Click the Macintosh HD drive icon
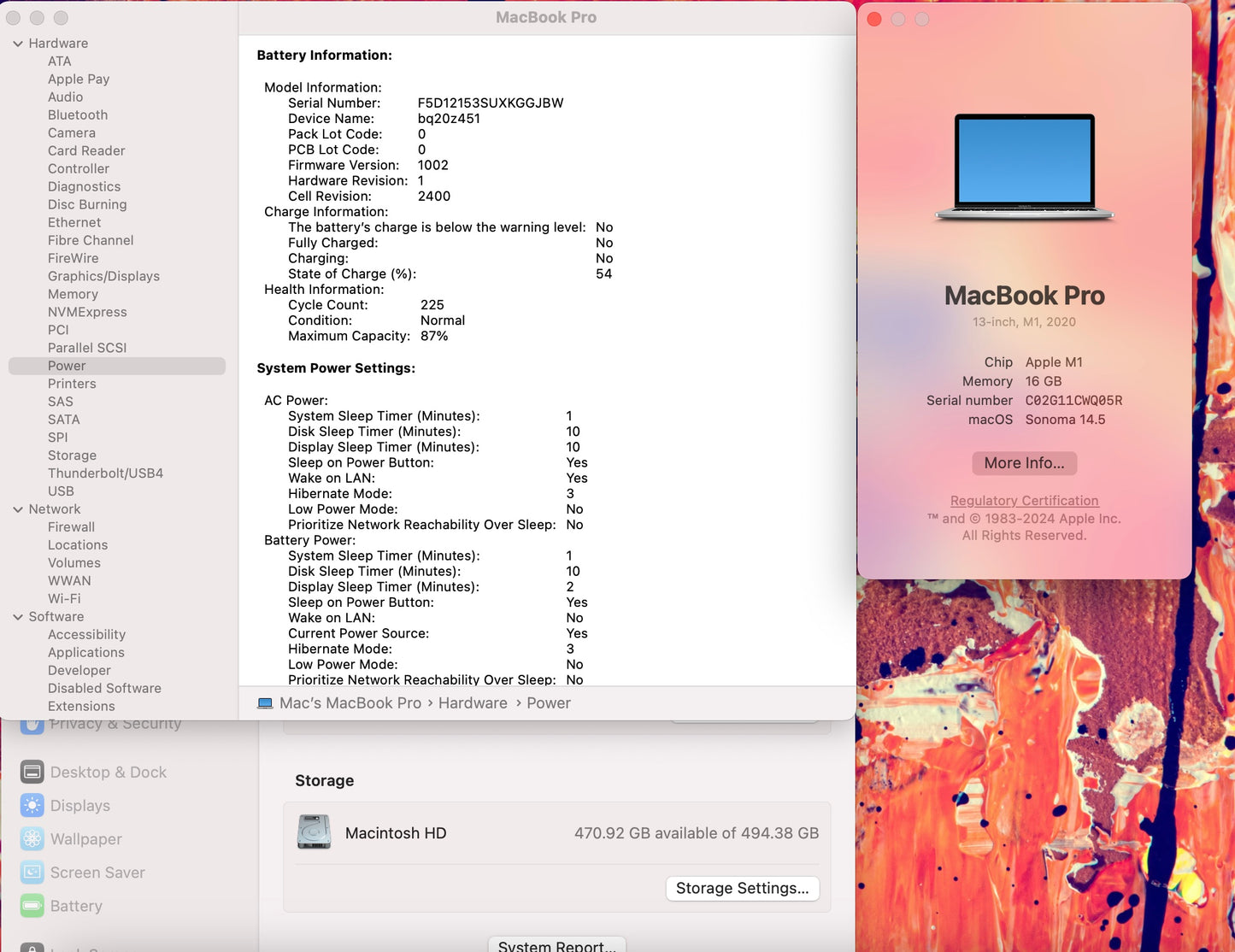This screenshot has height=952, width=1235. coord(314,832)
